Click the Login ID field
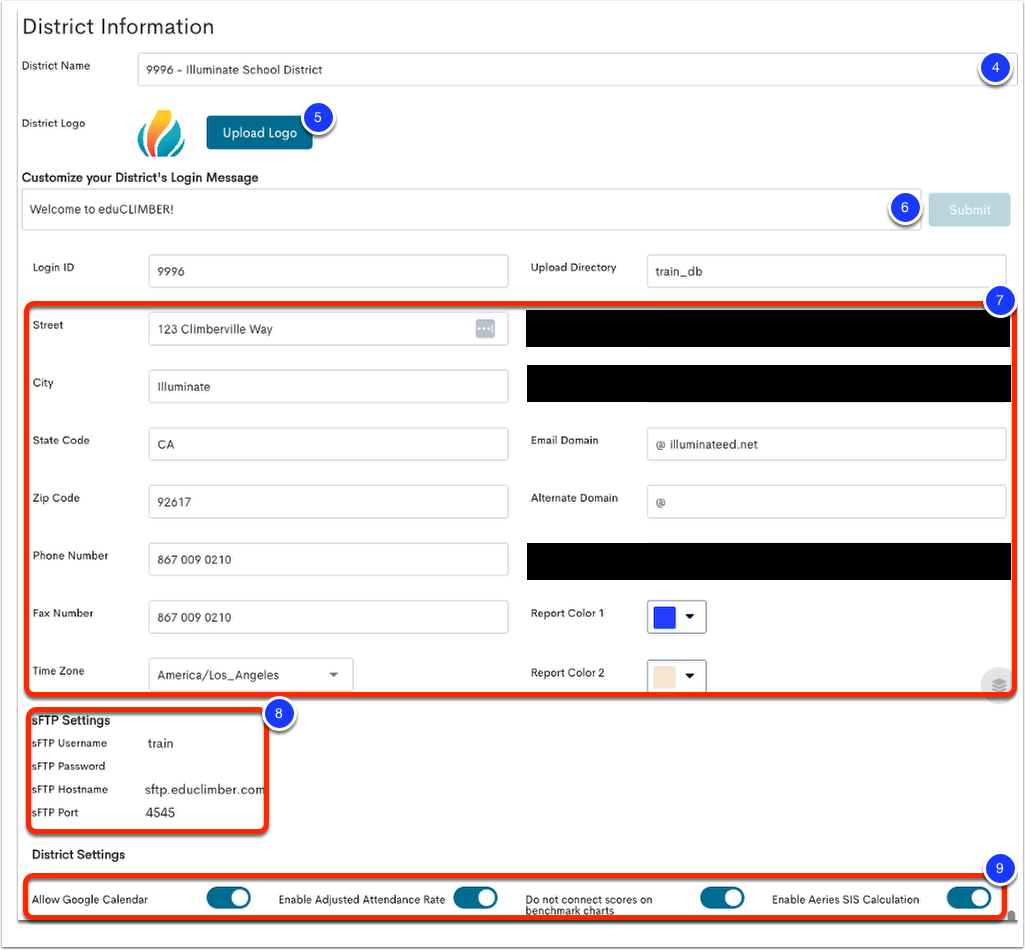This screenshot has height=950, width=1025. pyautogui.click(x=328, y=271)
